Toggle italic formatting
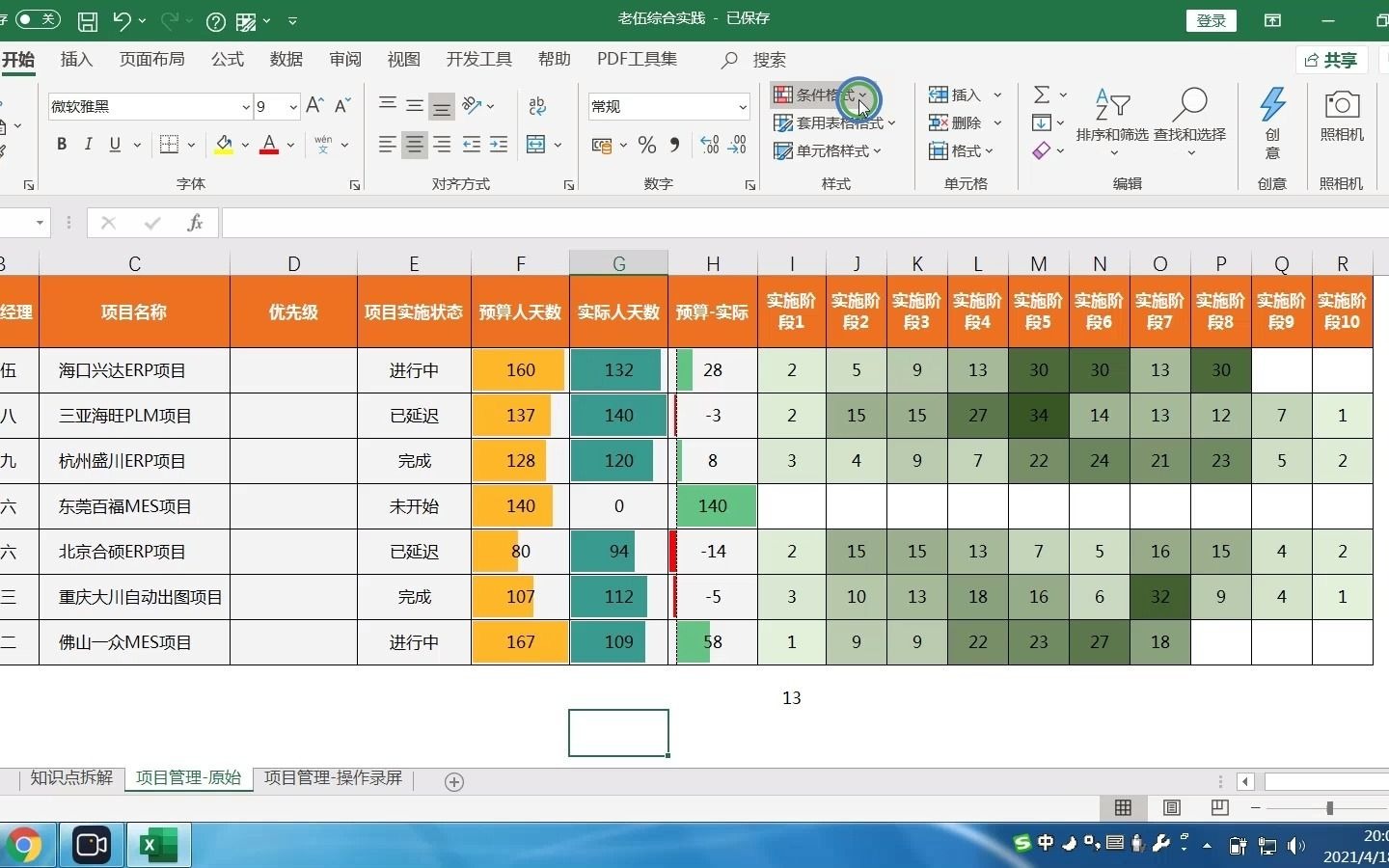This screenshot has width=1389, height=868. tap(88, 144)
